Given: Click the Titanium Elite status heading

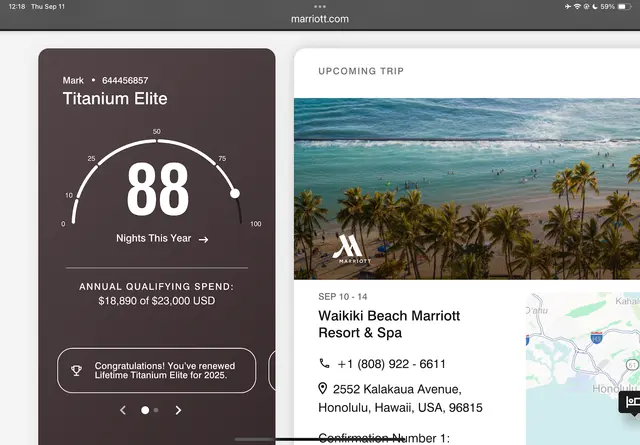Looking at the screenshot, I should (x=115, y=99).
